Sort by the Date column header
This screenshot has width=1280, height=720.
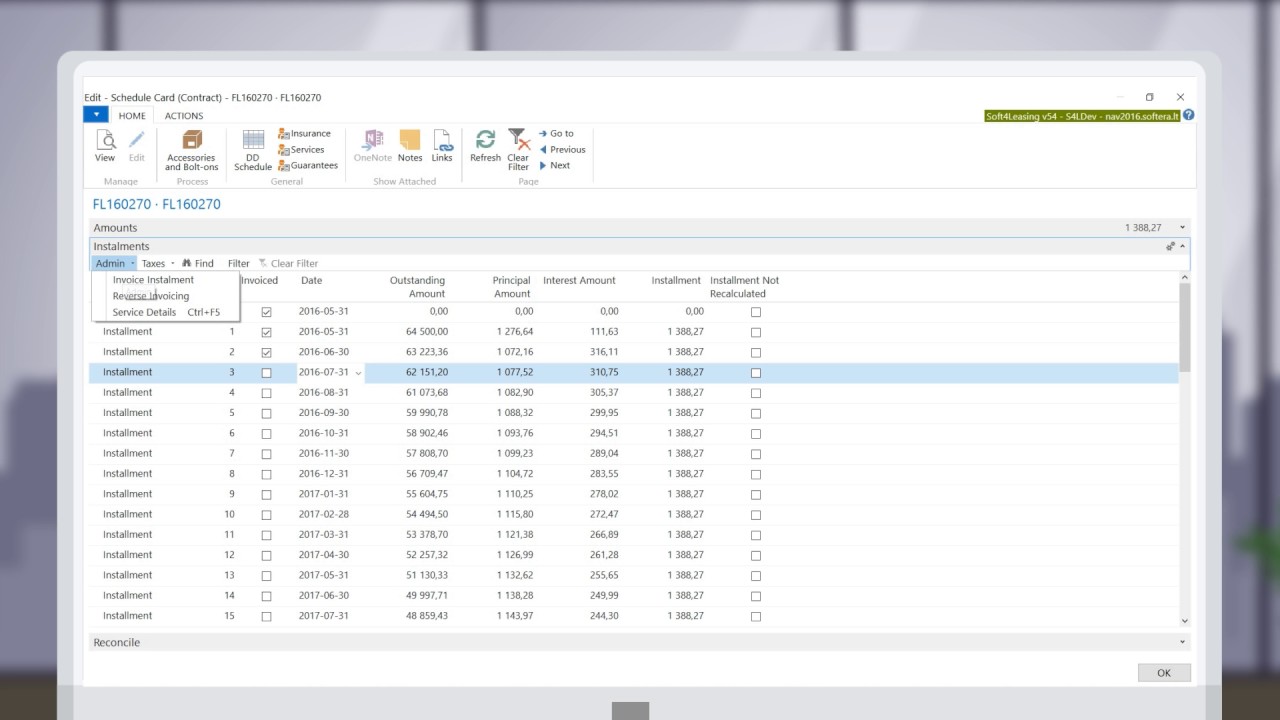(312, 280)
